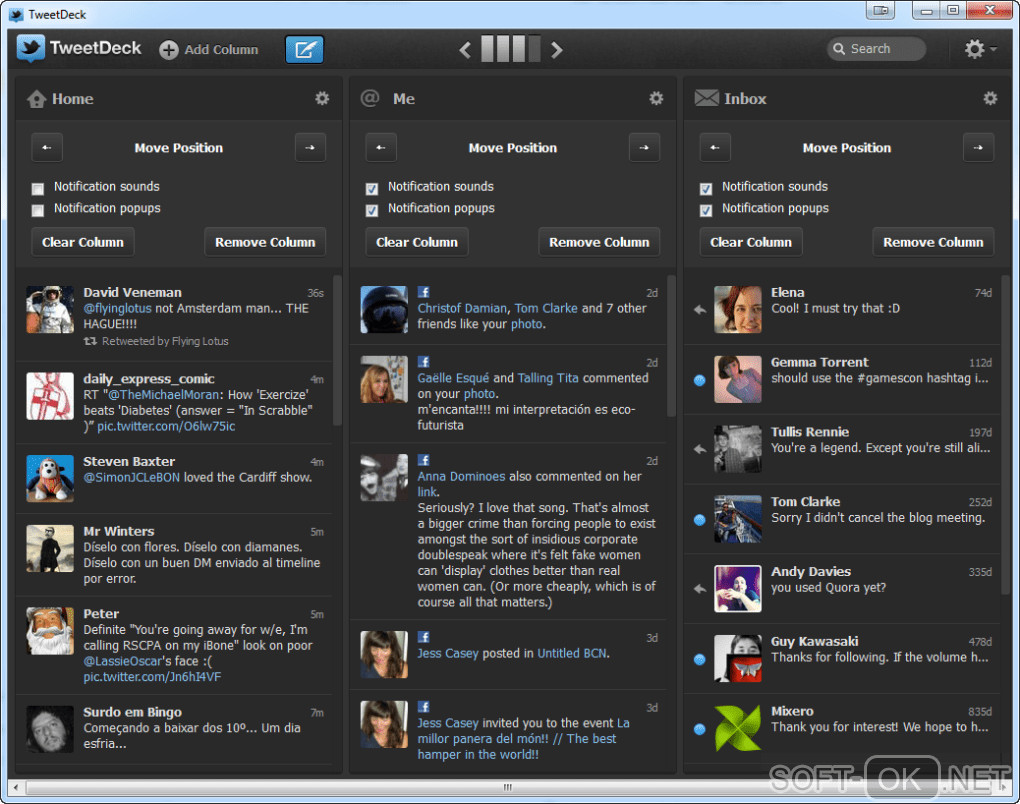Move Me column right
Image resolution: width=1020 pixels, height=804 pixels.
(x=644, y=148)
